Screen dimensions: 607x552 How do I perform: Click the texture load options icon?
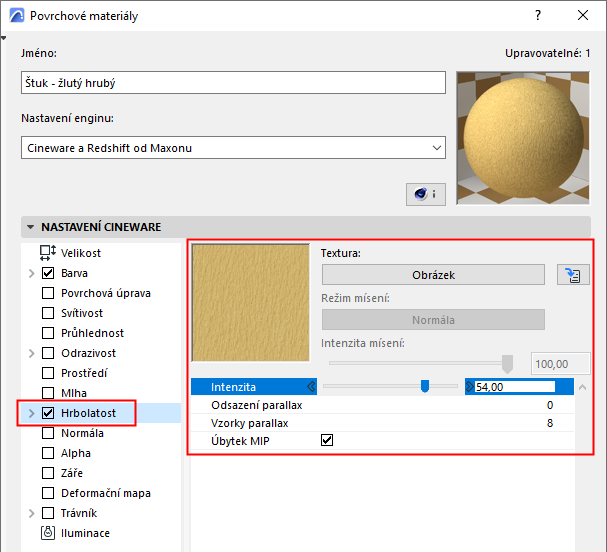(573, 275)
